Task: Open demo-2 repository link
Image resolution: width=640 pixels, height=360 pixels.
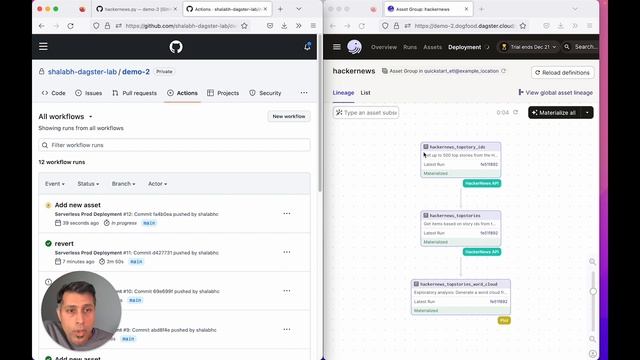Action: pyautogui.click(x=136, y=71)
